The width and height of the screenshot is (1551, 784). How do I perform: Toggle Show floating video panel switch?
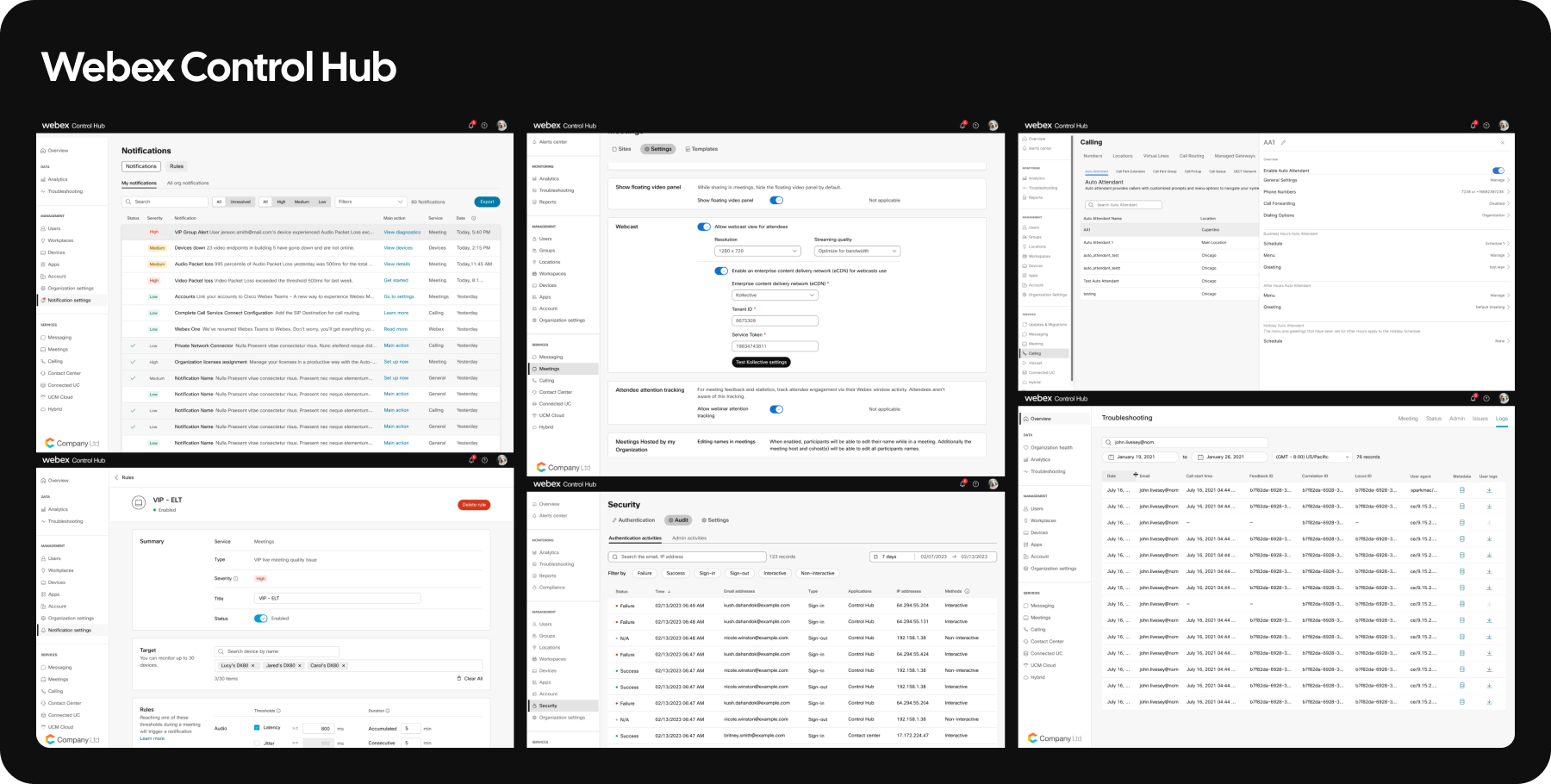776,200
